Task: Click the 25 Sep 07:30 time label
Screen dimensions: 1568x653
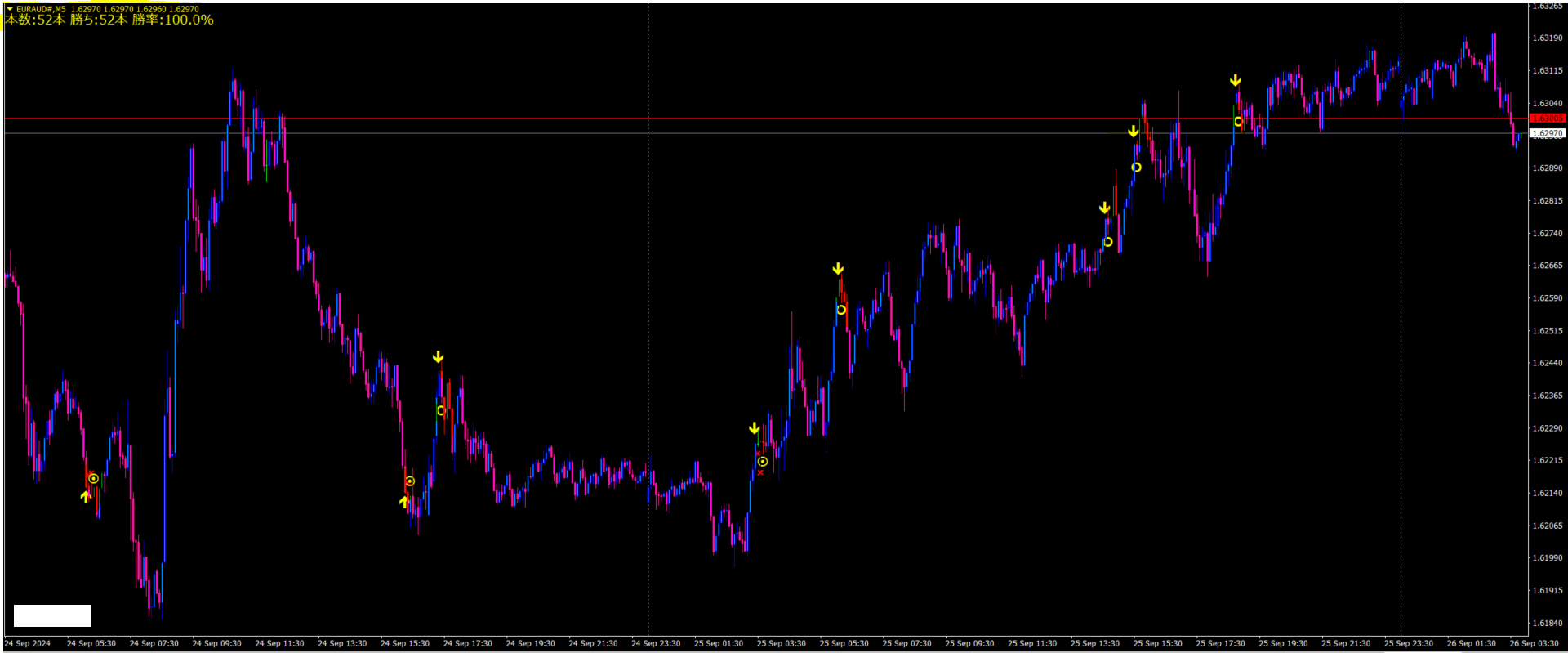Action: tap(906, 644)
